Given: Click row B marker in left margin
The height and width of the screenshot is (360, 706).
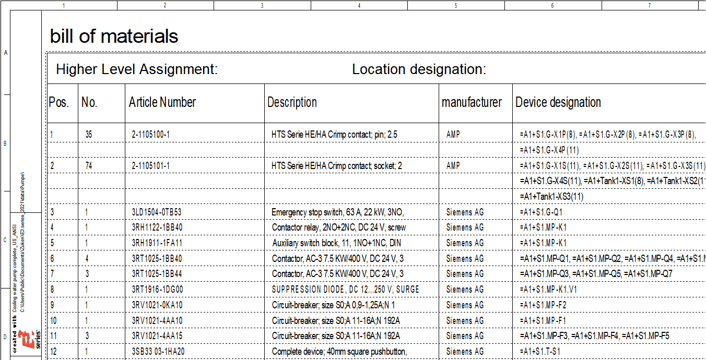Looking at the screenshot, I should point(5,144).
